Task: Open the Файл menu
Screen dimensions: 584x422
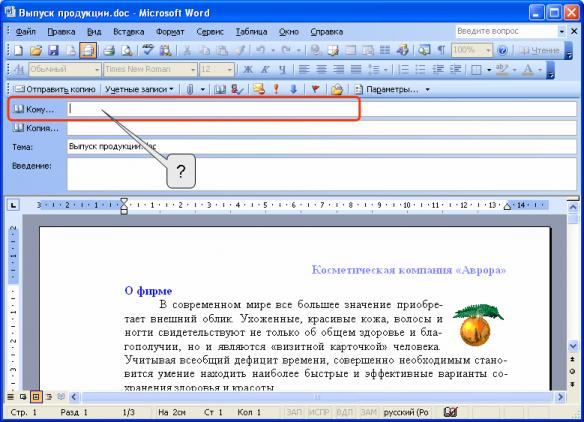Action: (25, 32)
